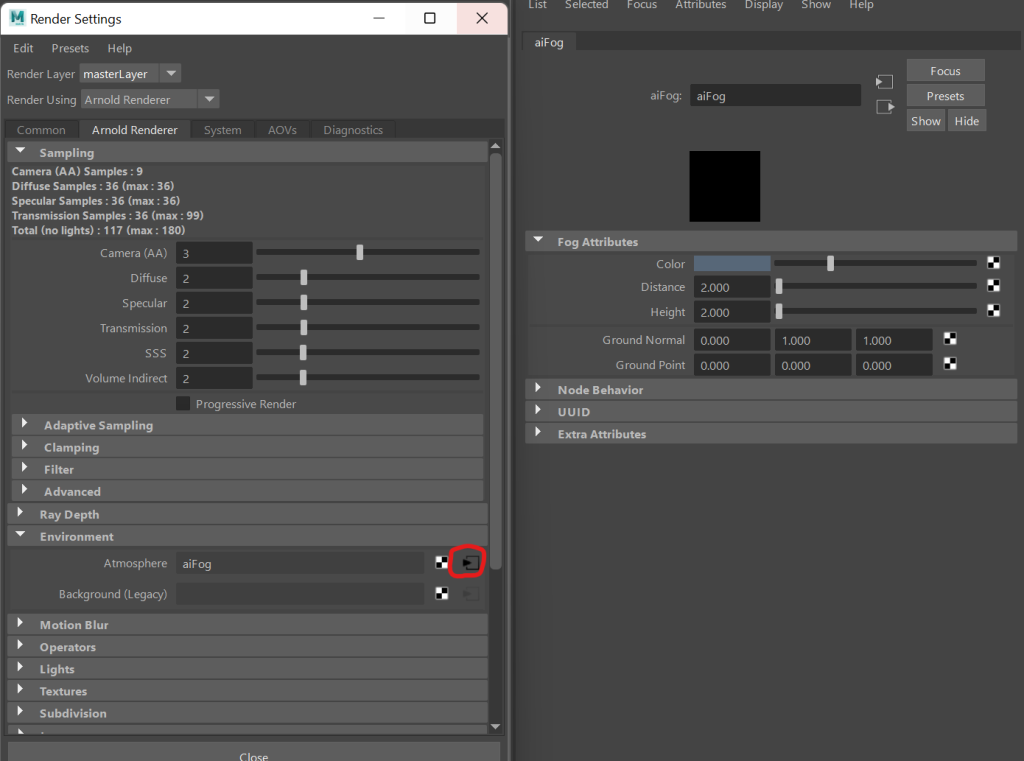The width and height of the screenshot is (1024, 761).
Task: Click the Atmosphere aiFog text field
Action: point(300,563)
